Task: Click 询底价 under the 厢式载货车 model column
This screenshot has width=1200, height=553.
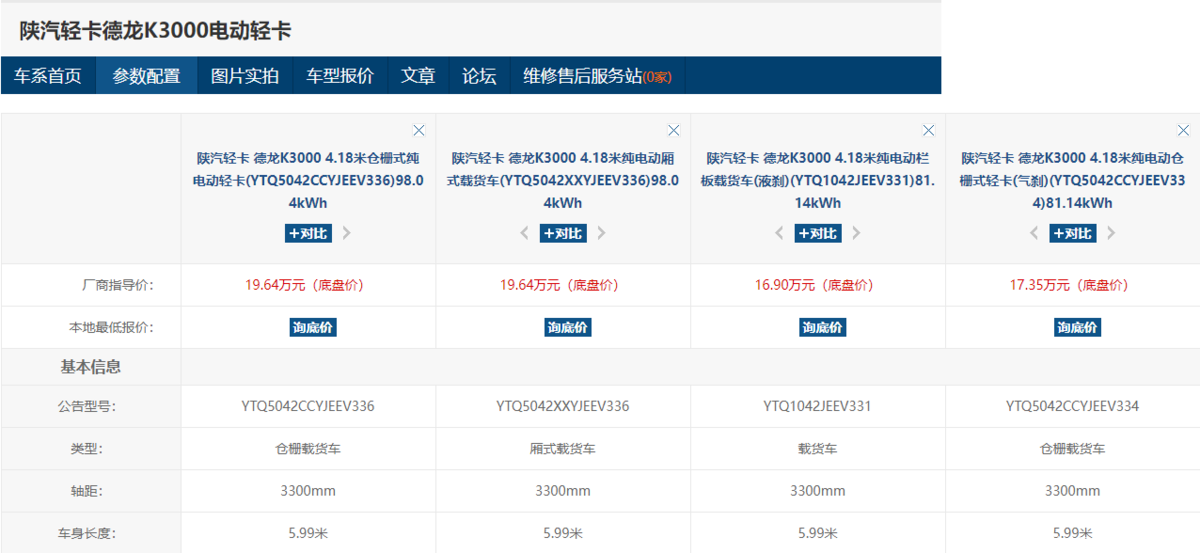Action: pyautogui.click(x=568, y=327)
